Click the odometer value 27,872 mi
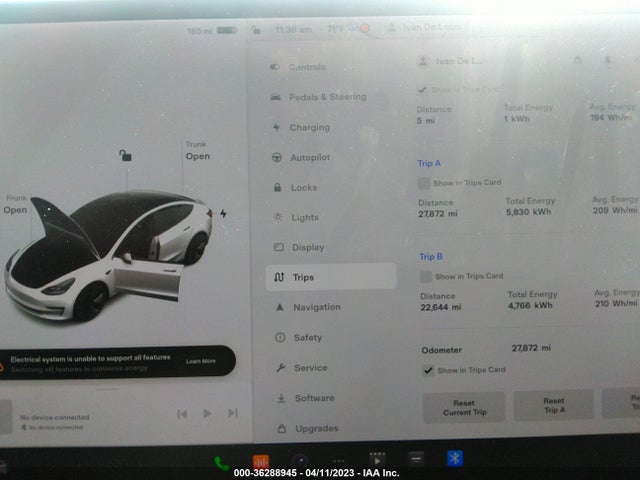Image resolution: width=640 pixels, height=480 pixels. point(531,348)
